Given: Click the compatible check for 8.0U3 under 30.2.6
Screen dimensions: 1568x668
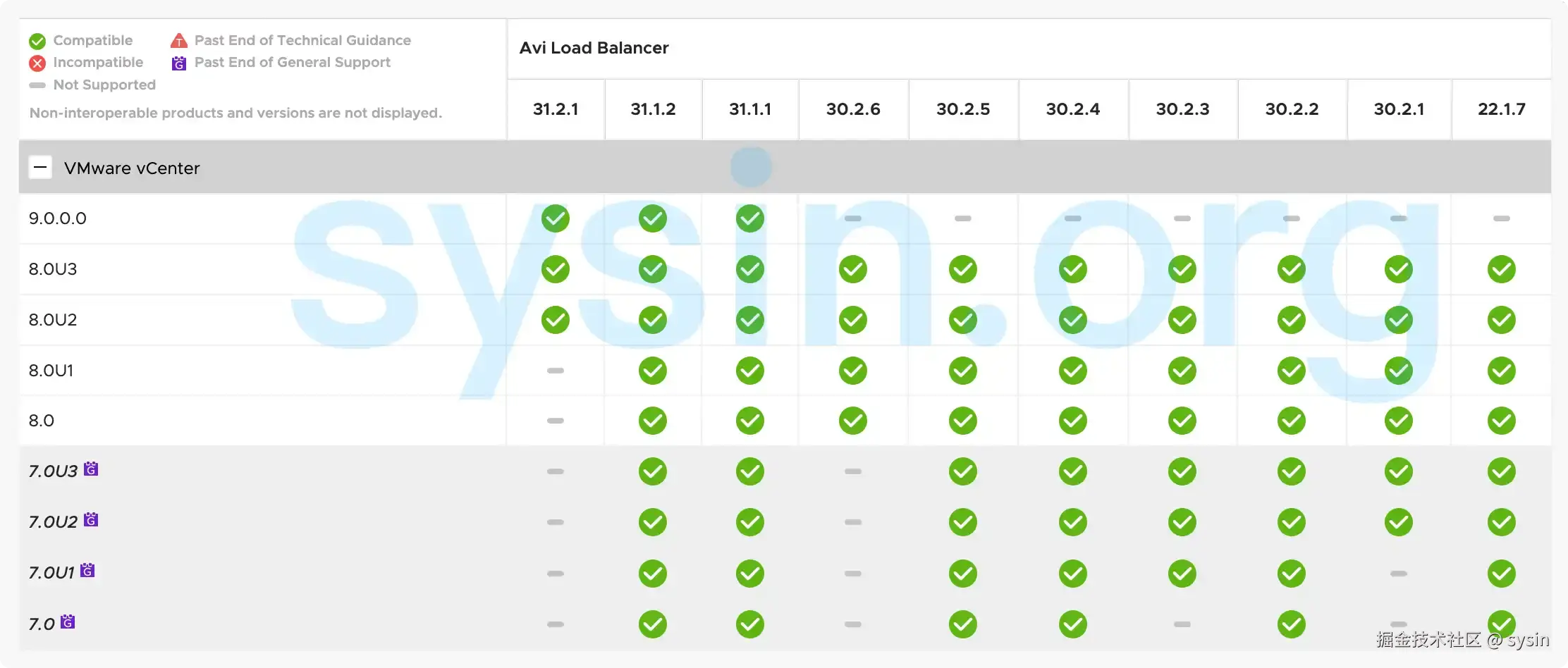Looking at the screenshot, I should [853, 269].
